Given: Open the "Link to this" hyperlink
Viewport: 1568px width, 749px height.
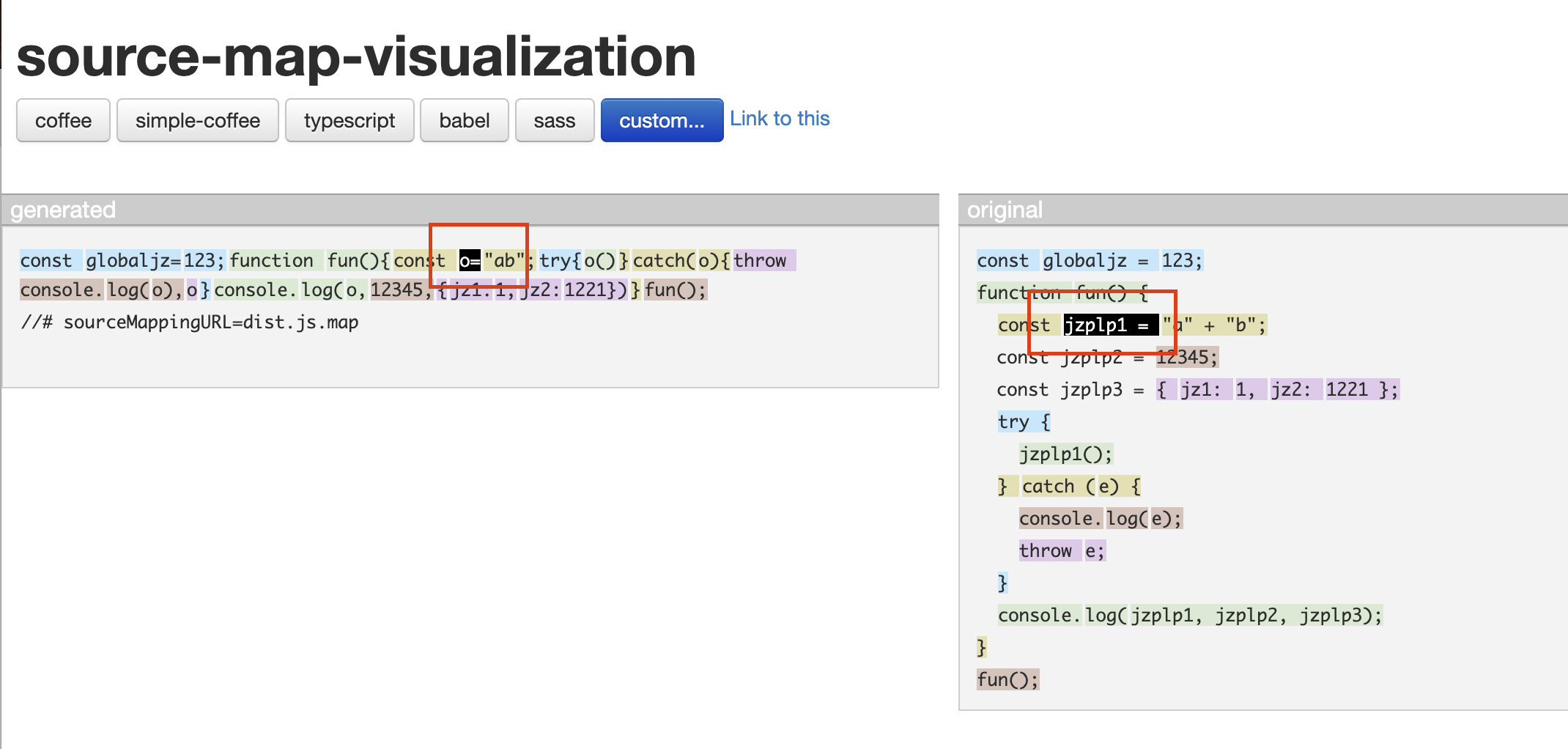Looking at the screenshot, I should tap(780, 119).
